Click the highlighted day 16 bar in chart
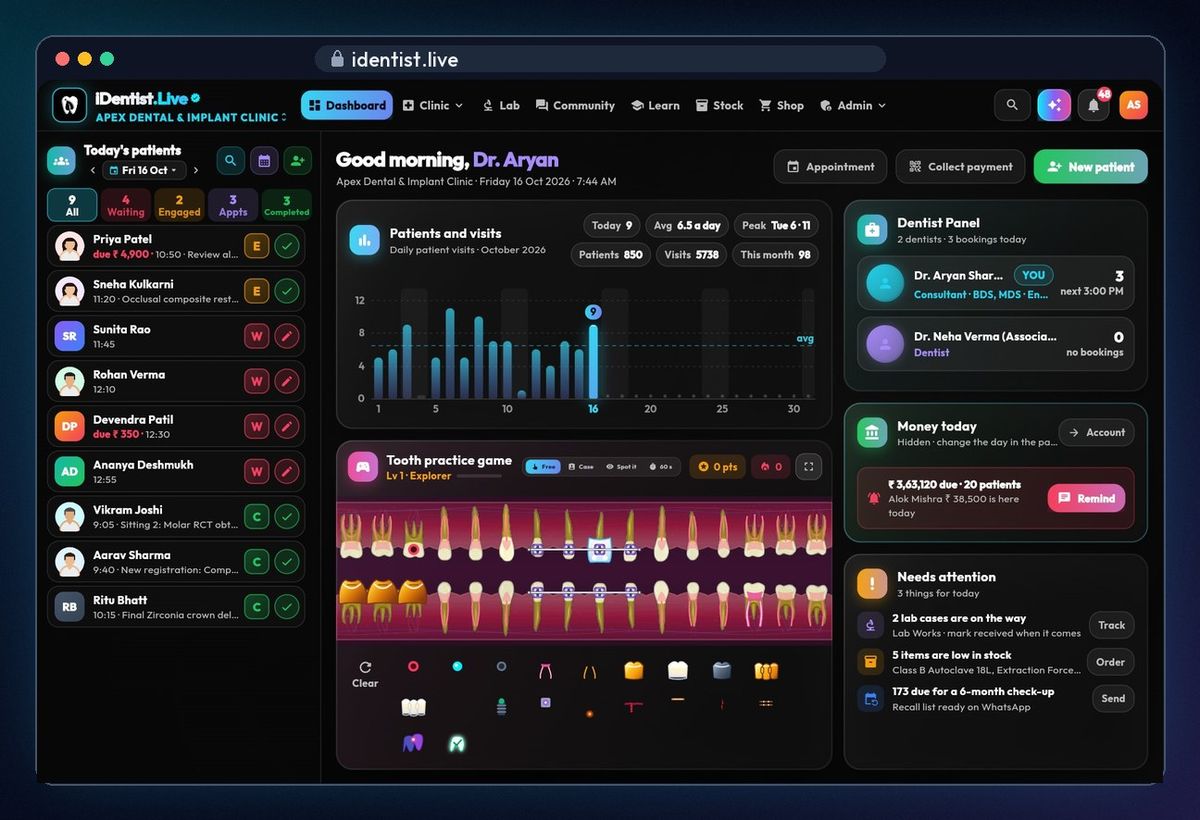 [593, 361]
